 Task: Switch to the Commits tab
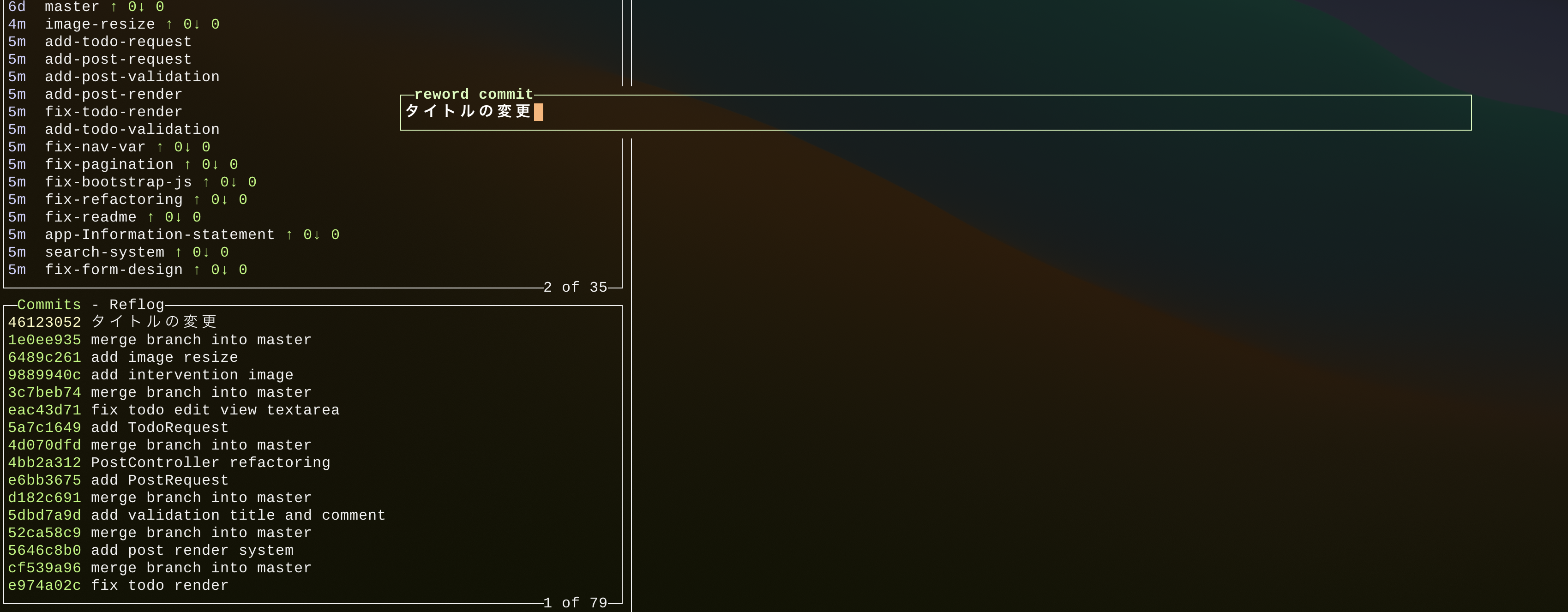tap(48, 305)
